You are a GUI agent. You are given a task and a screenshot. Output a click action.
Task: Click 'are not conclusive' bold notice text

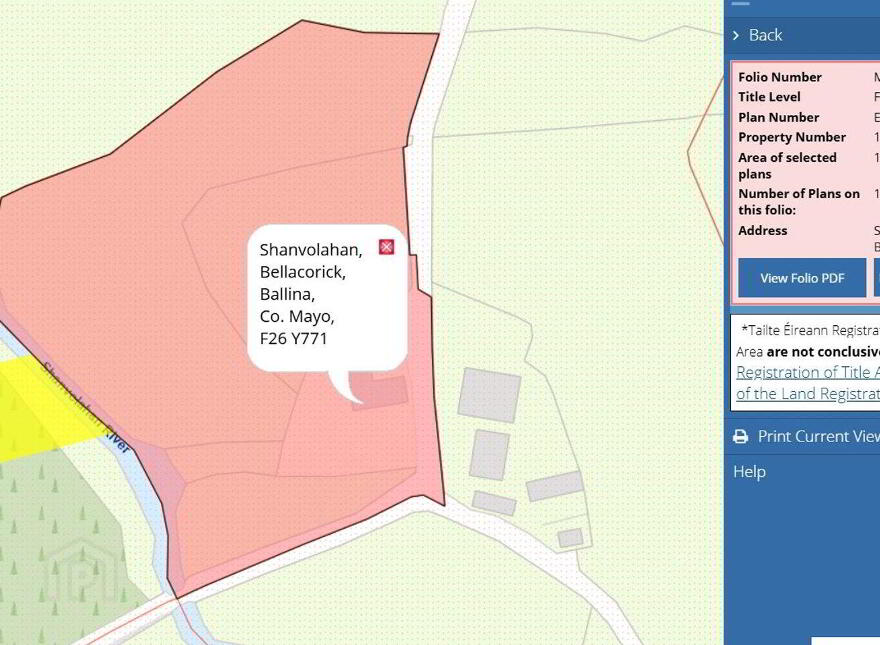pyautogui.click(x=823, y=352)
